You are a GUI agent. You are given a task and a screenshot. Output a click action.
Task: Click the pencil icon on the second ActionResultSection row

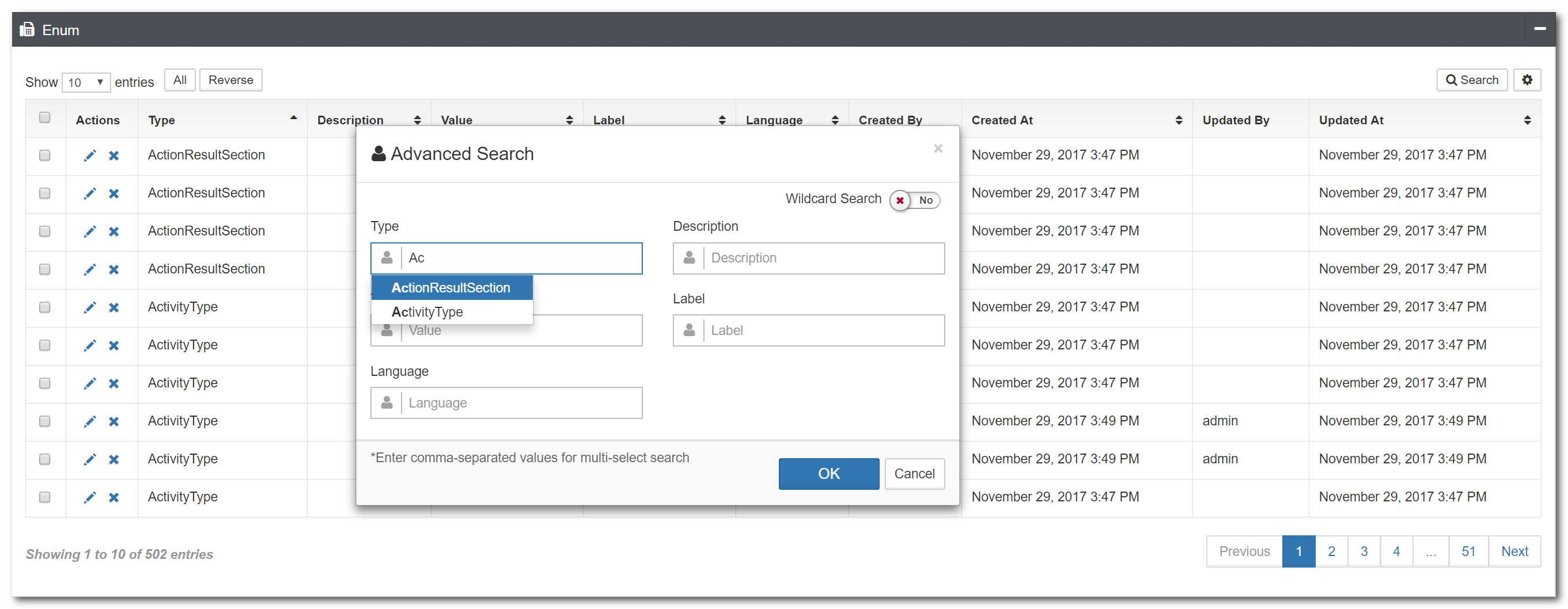89,193
